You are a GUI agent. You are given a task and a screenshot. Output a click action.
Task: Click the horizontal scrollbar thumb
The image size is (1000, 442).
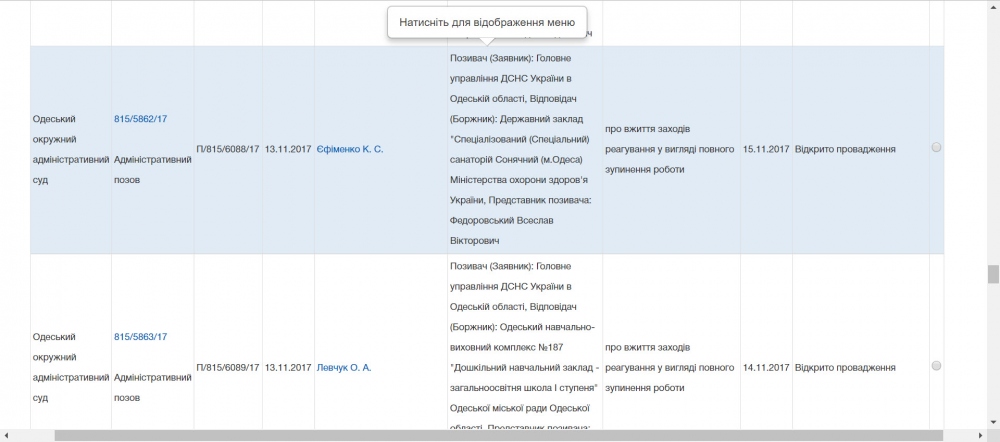coord(500,435)
